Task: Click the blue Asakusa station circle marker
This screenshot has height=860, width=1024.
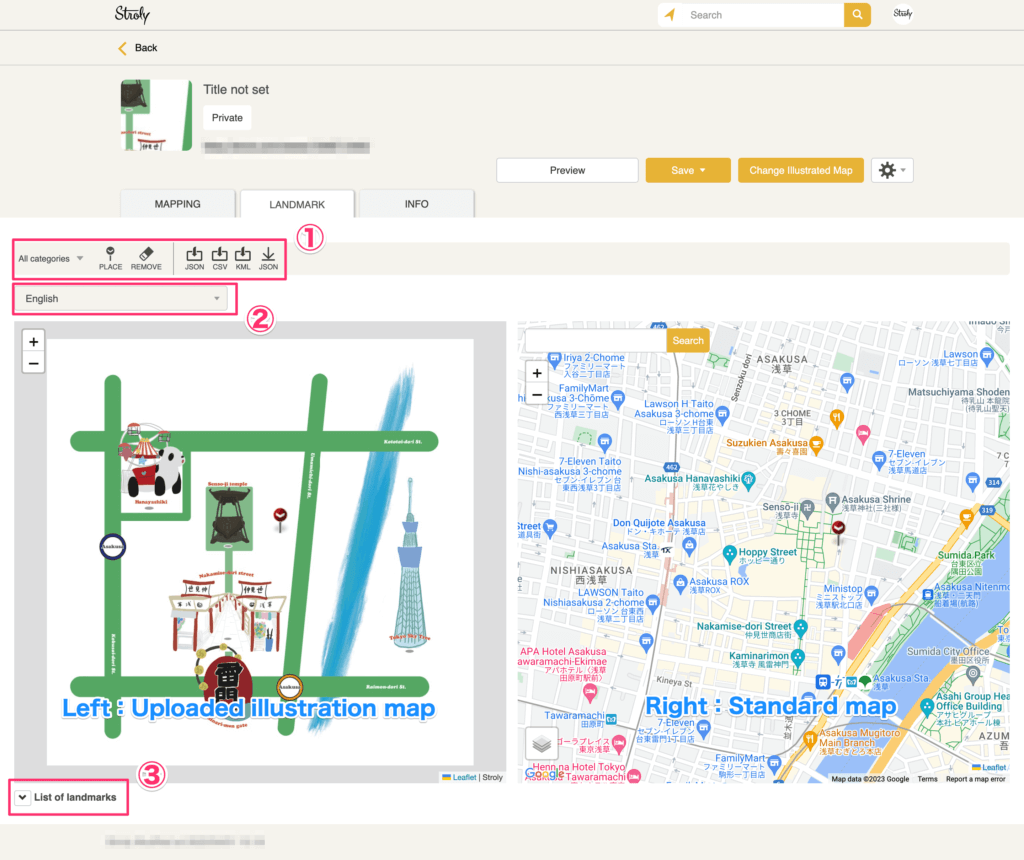Action: pyautogui.click(x=112, y=547)
